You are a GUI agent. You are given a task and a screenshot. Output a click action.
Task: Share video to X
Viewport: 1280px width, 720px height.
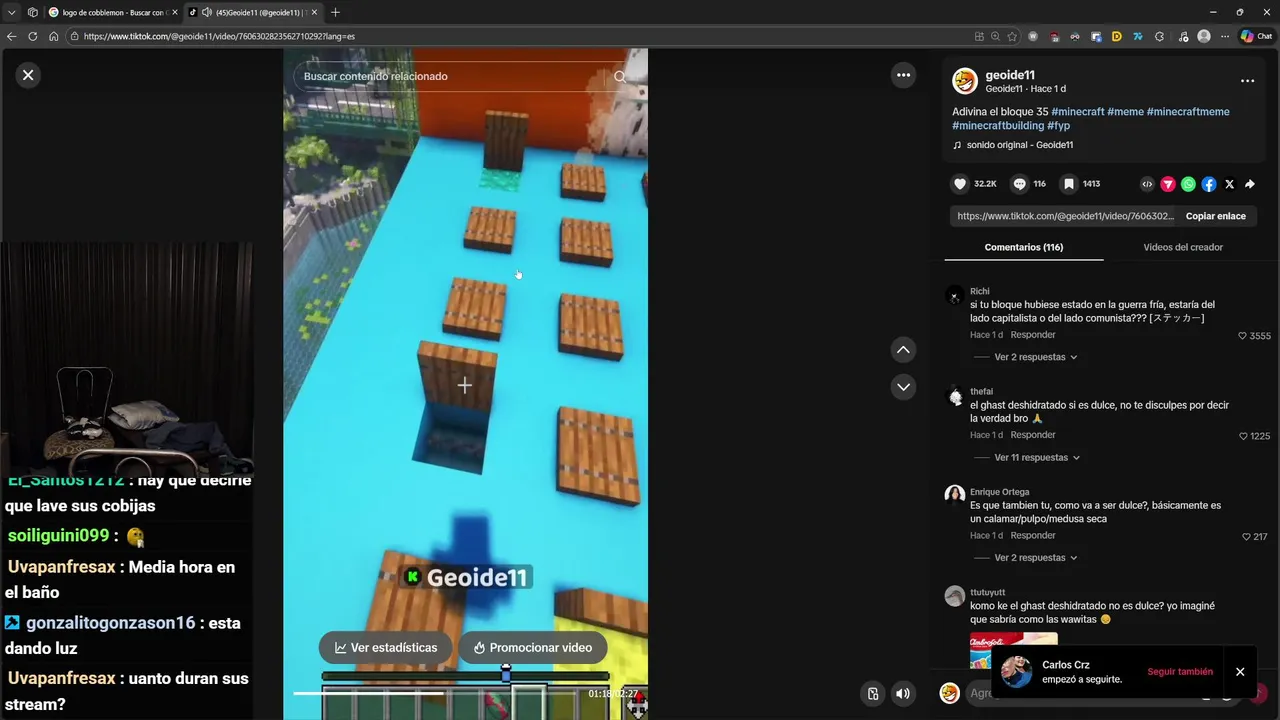(1229, 184)
